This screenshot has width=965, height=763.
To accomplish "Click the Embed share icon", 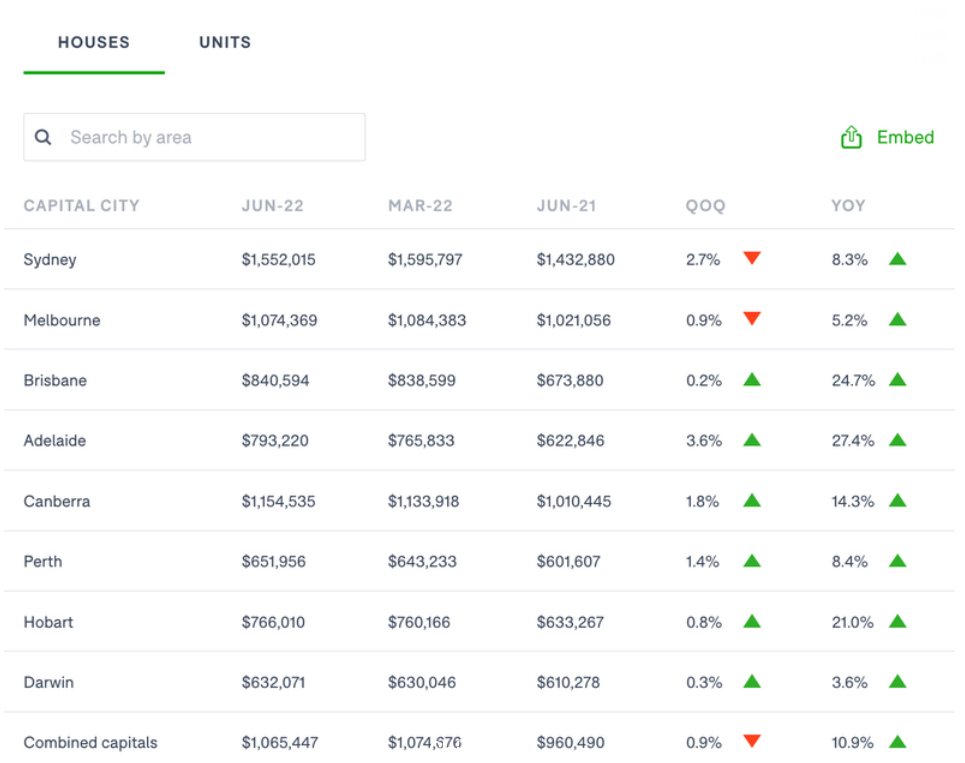I will pos(851,137).
